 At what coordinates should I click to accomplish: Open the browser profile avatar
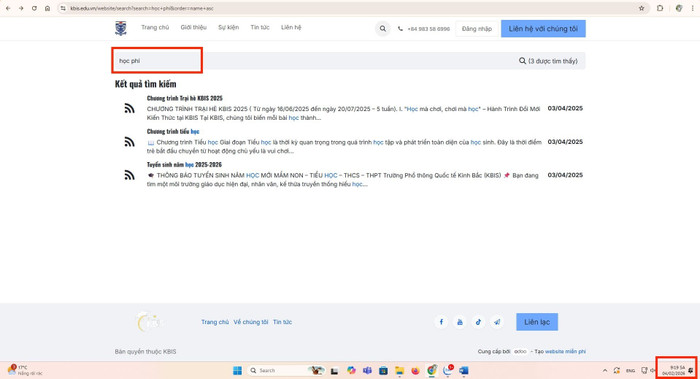679,8
